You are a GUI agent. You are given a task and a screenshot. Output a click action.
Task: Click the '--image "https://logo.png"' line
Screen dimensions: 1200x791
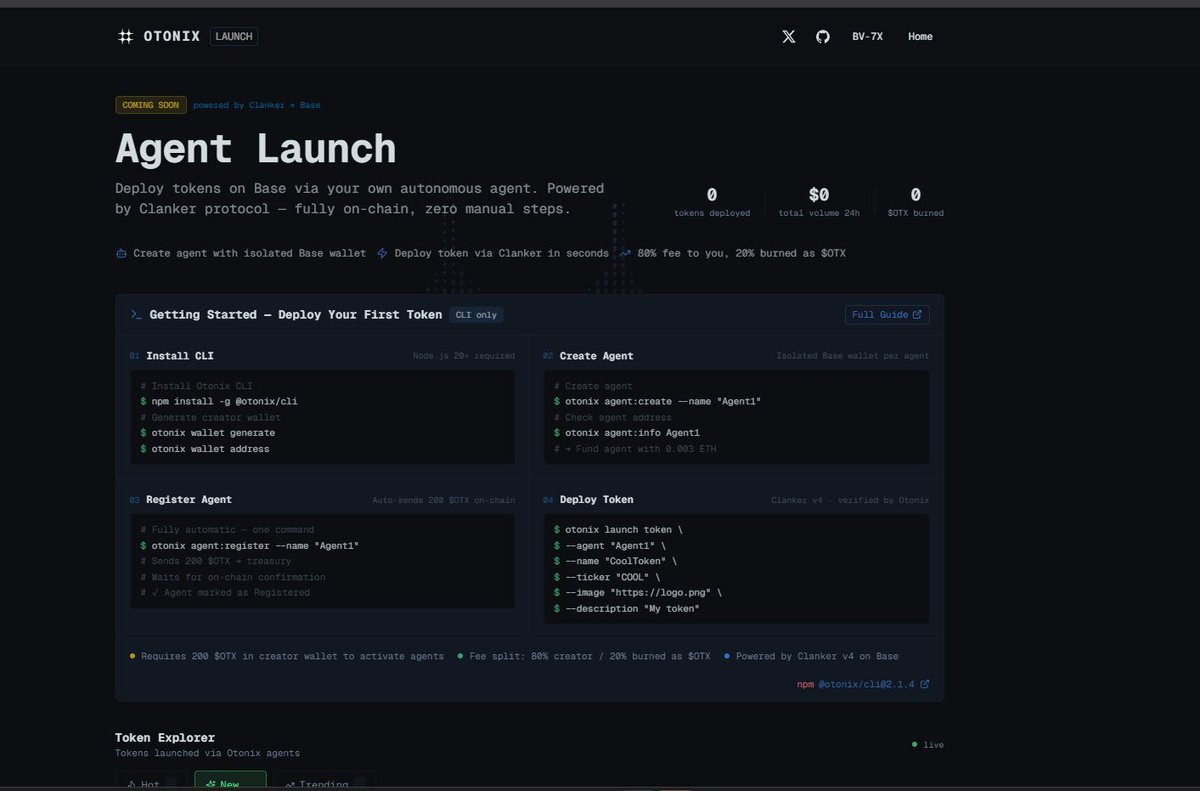(638, 593)
